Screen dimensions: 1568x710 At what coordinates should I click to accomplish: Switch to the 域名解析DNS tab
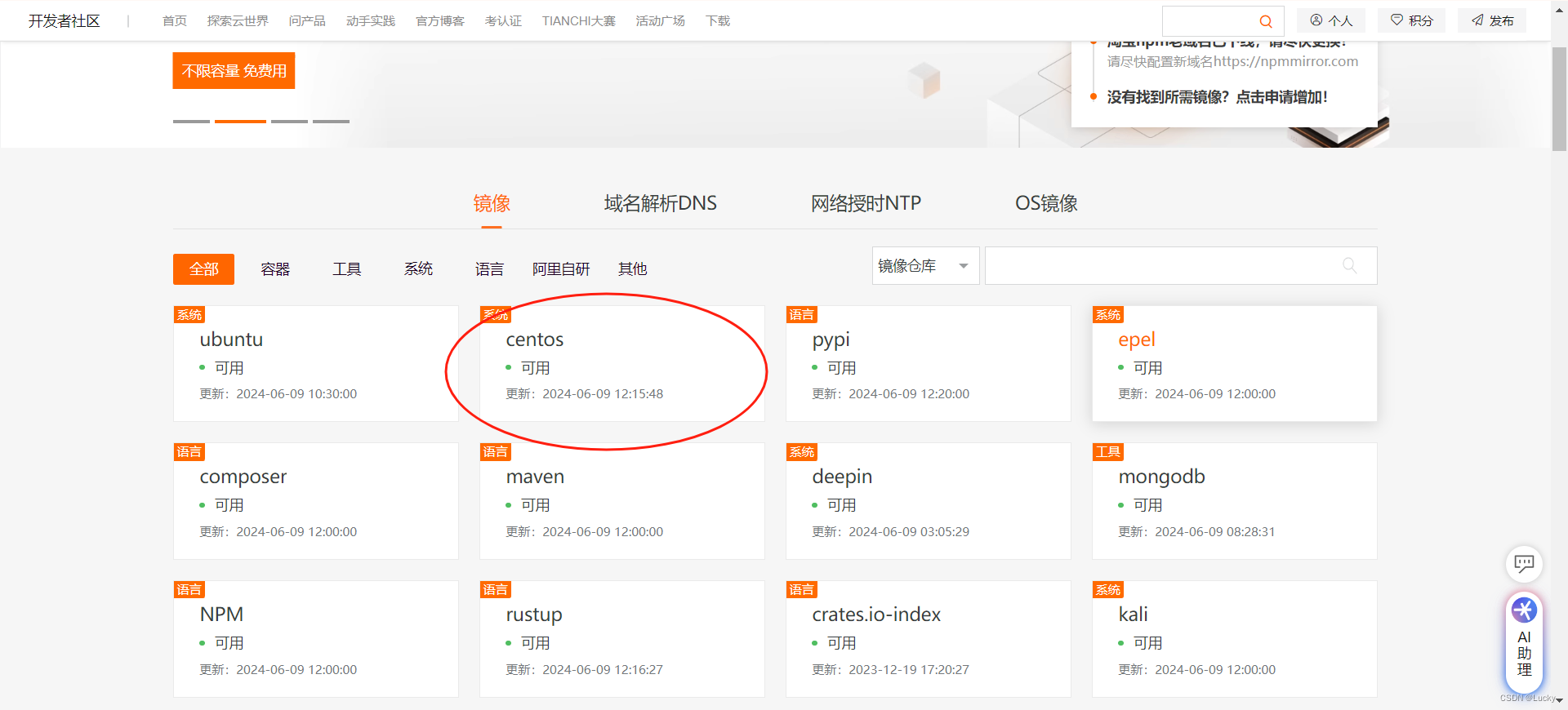coord(660,203)
